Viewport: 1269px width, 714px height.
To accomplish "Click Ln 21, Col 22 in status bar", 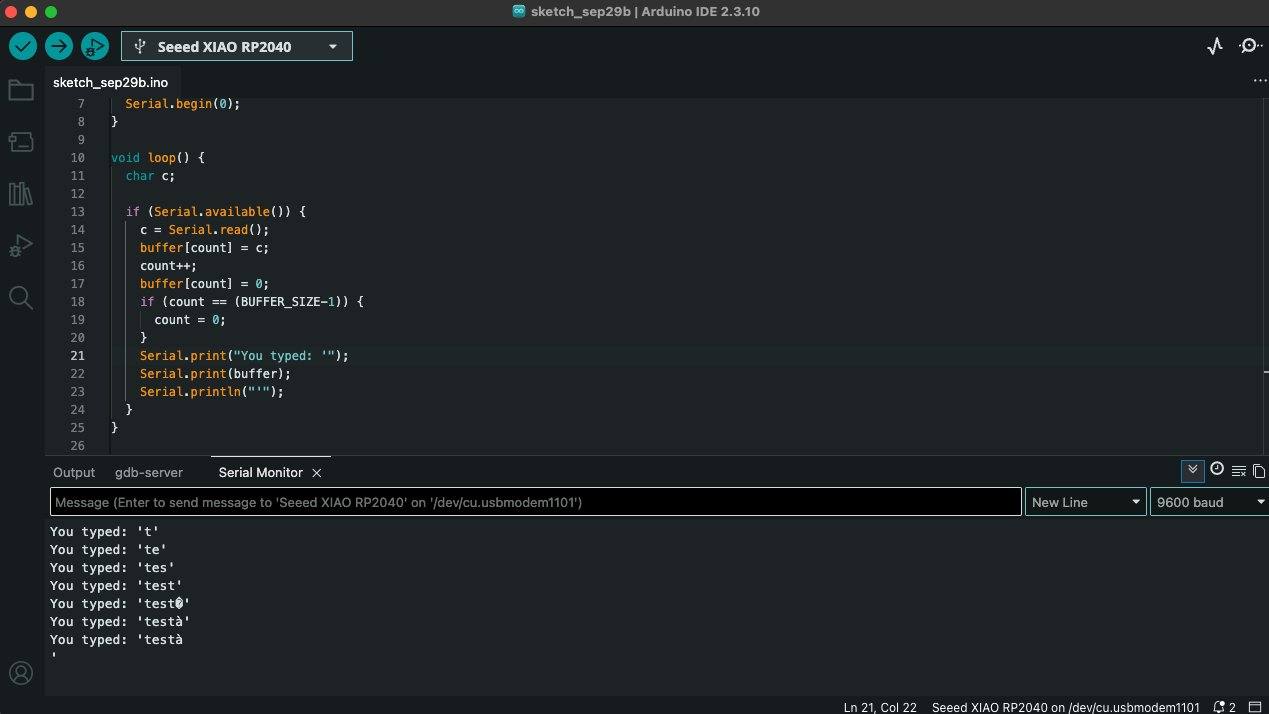I will [x=880, y=707].
